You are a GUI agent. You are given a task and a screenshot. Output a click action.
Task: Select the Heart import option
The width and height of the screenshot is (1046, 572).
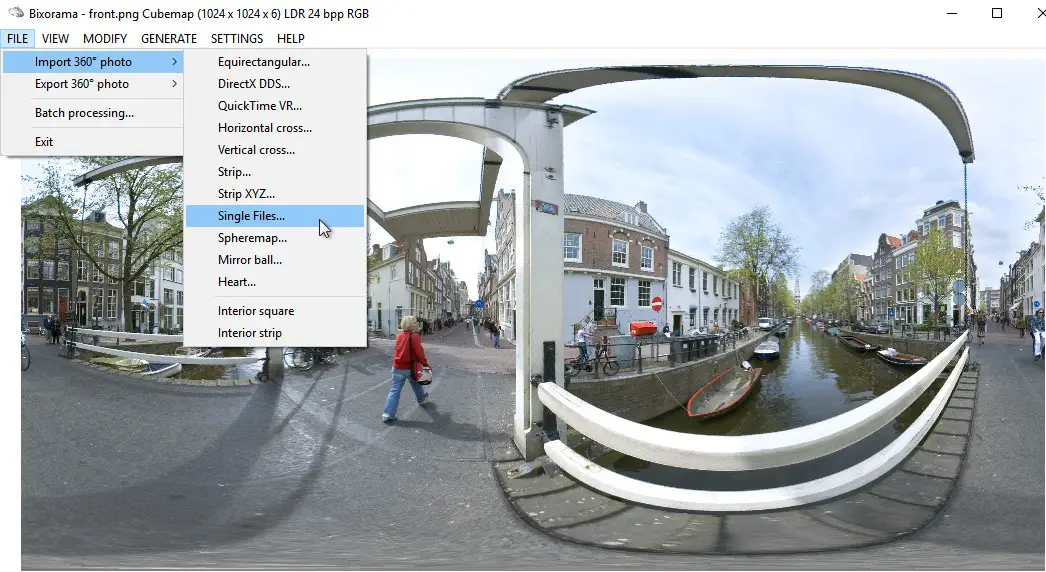click(x=275, y=282)
